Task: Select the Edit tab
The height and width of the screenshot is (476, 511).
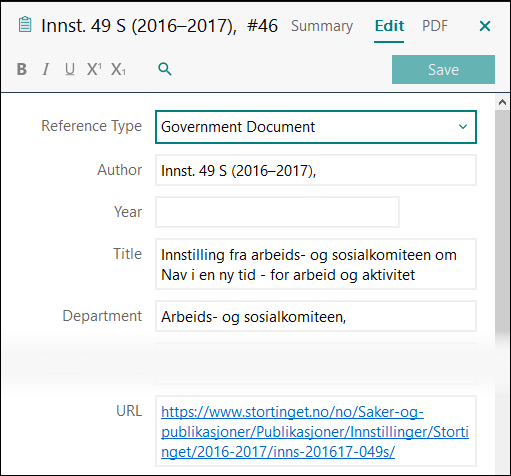Action: point(389,26)
